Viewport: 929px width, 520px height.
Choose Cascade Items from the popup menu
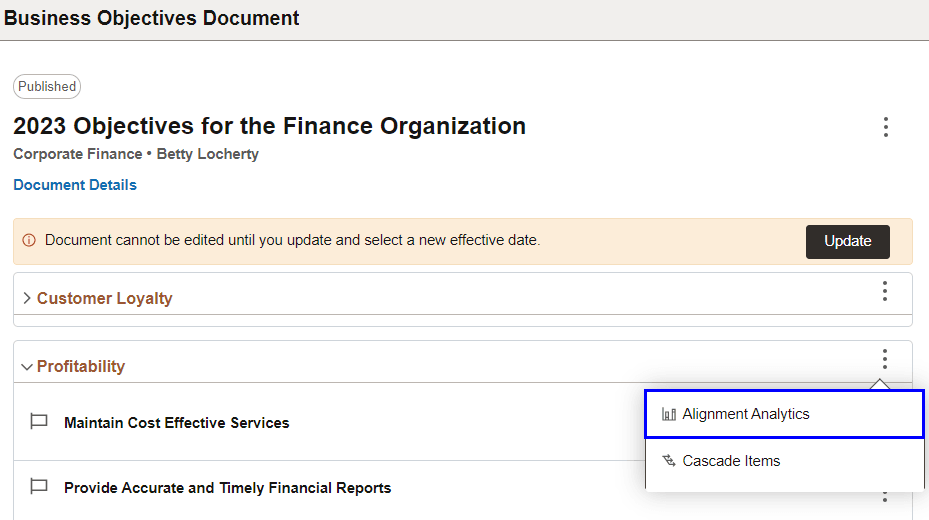tap(731, 461)
